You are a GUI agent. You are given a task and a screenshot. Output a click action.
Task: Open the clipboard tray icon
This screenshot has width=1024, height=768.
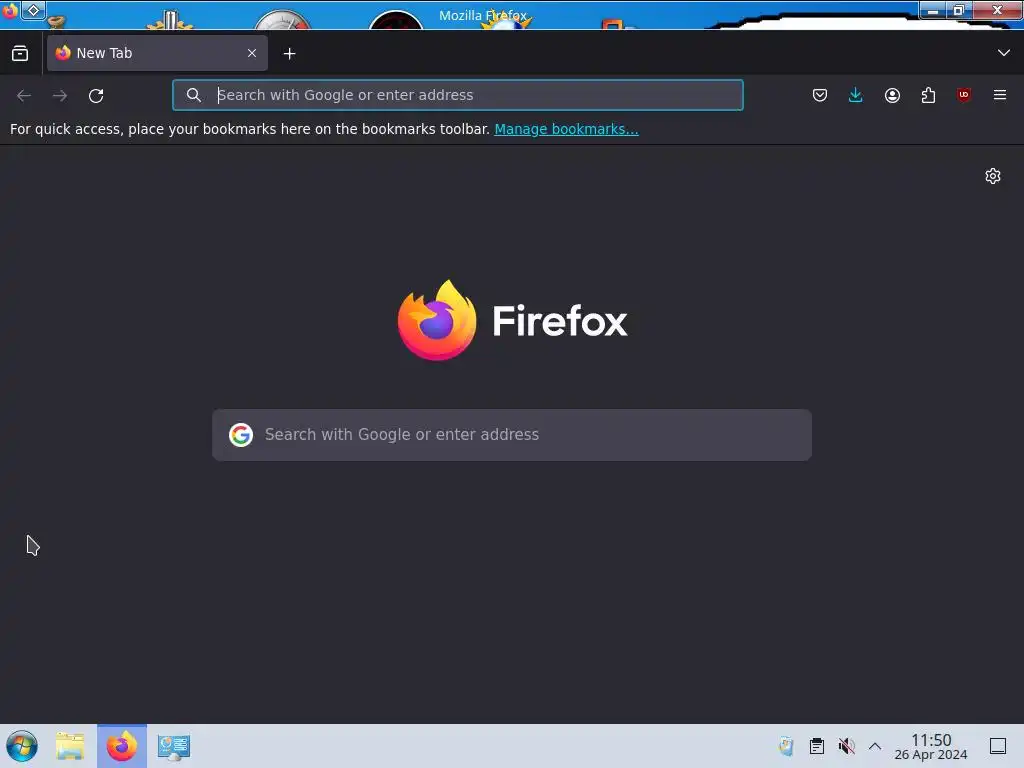816,746
